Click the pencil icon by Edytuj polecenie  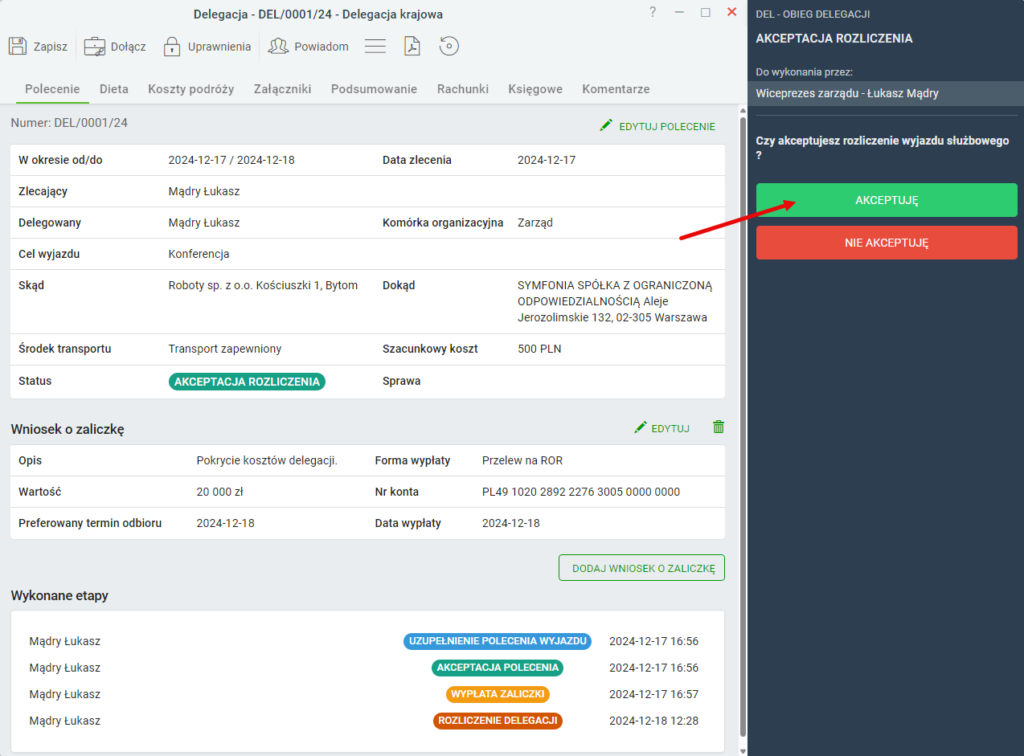click(x=606, y=125)
